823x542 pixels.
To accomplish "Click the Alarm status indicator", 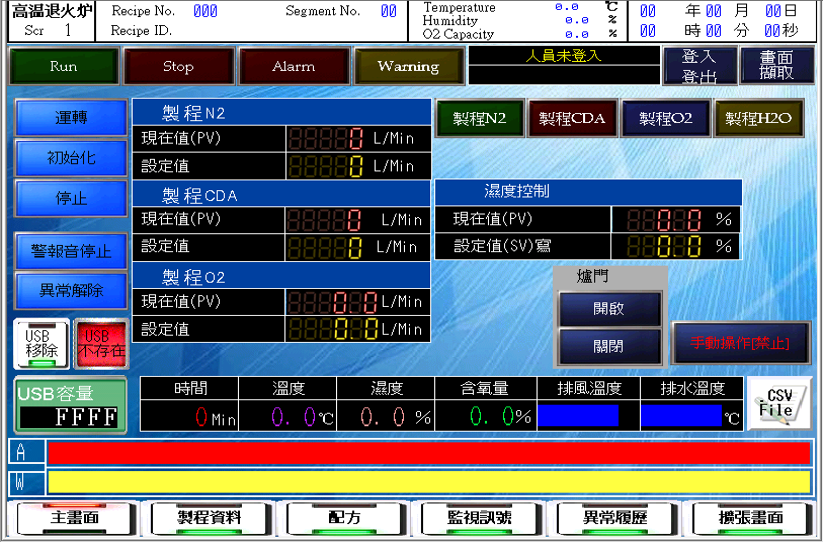I will (293, 67).
